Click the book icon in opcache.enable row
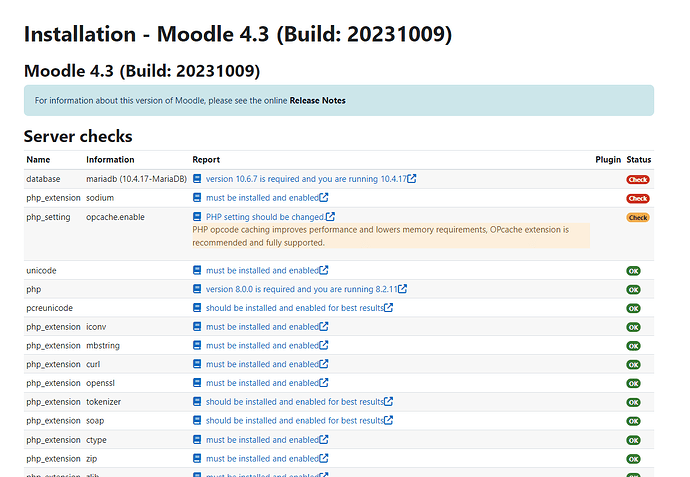The width and height of the screenshot is (690, 477). pos(197,216)
